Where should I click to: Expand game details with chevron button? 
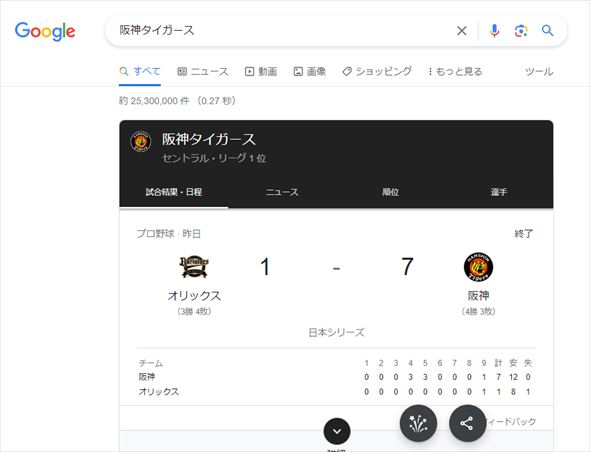(x=337, y=431)
